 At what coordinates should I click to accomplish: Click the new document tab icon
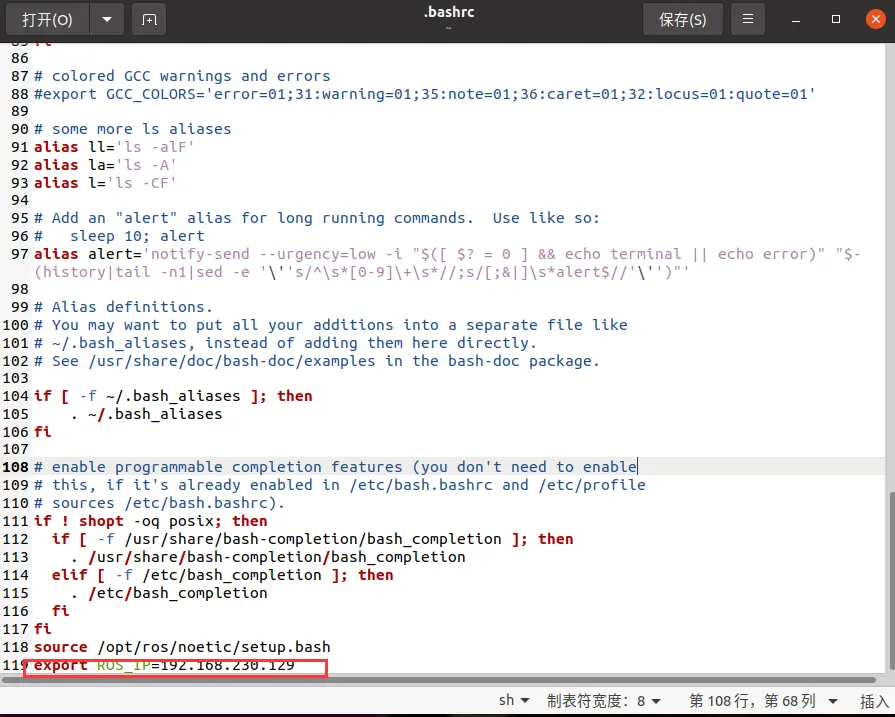click(149, 20)
